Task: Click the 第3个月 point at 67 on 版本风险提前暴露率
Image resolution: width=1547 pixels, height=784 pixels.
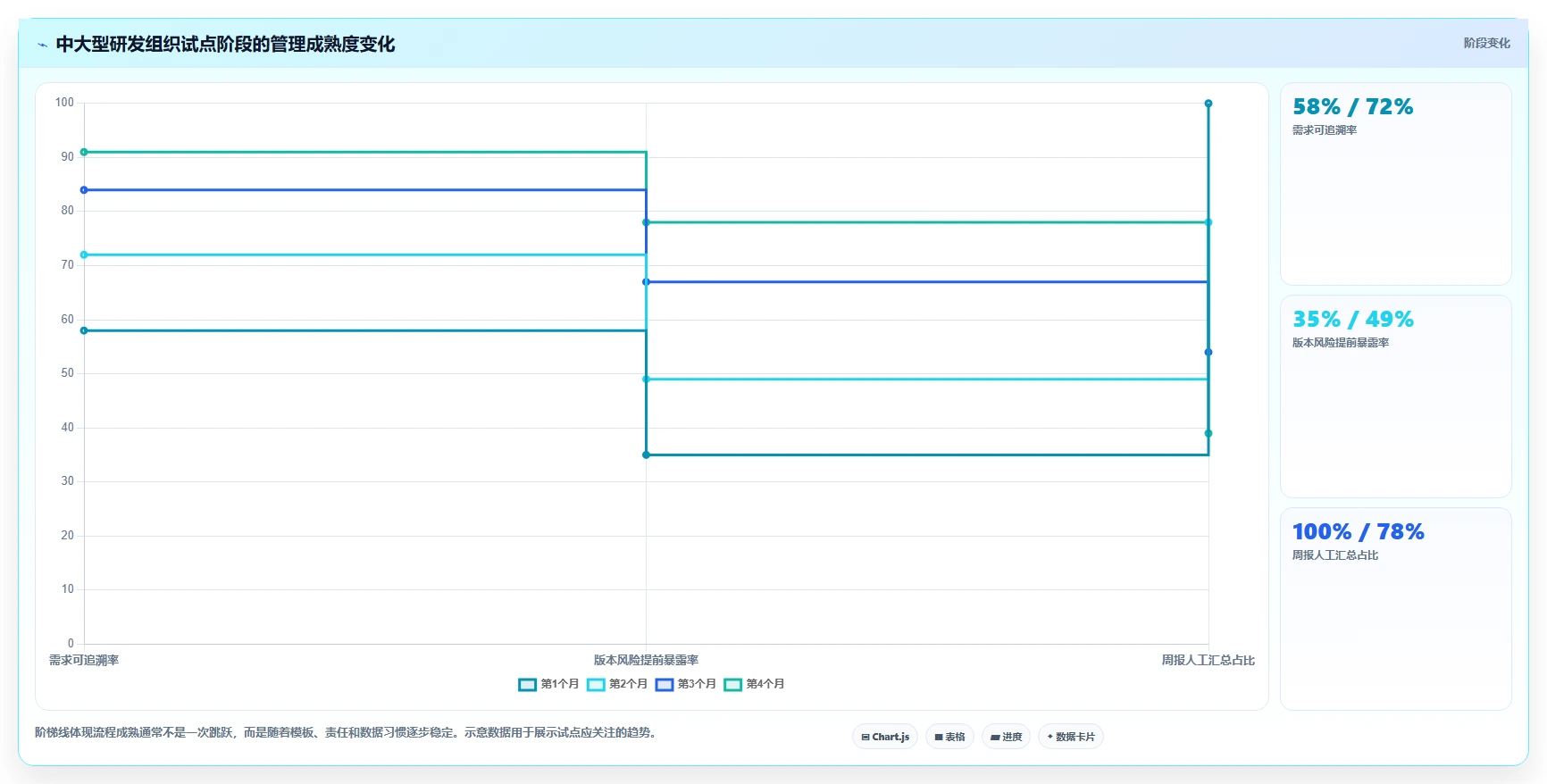Action: 646,282
